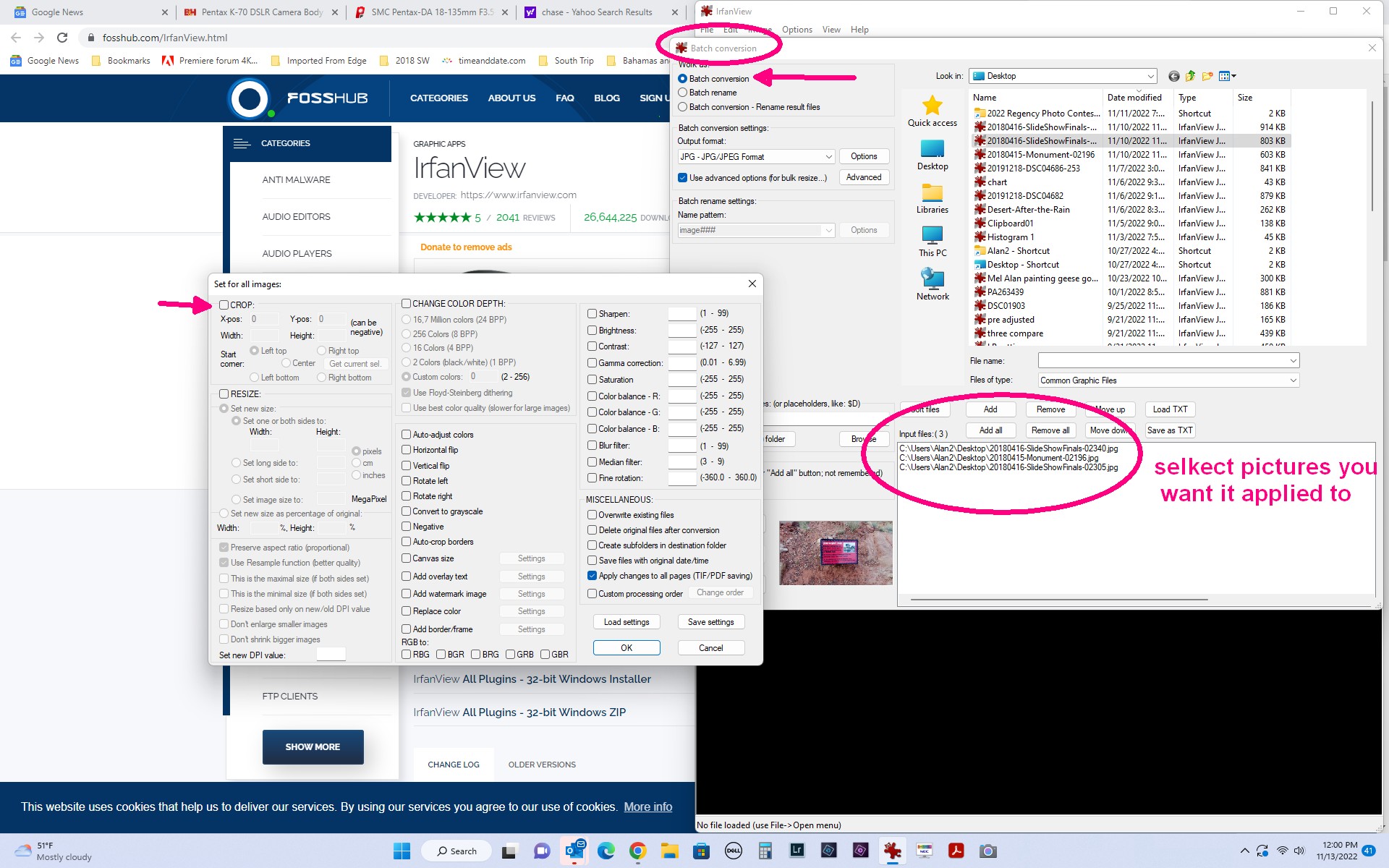Screen dimensions: 1389x868
Task: Toggle Use advanced options for bulk resize
Action: (682, 178)
